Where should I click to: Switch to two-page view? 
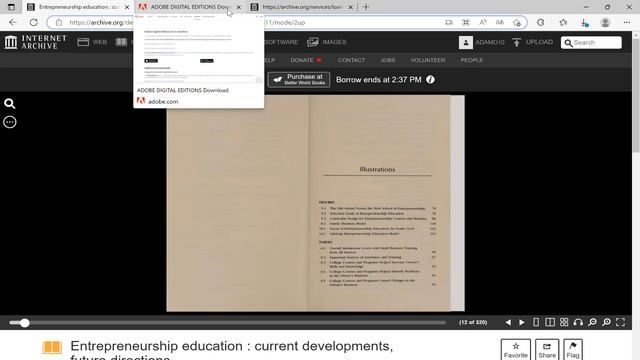click(x=550, y=322)
